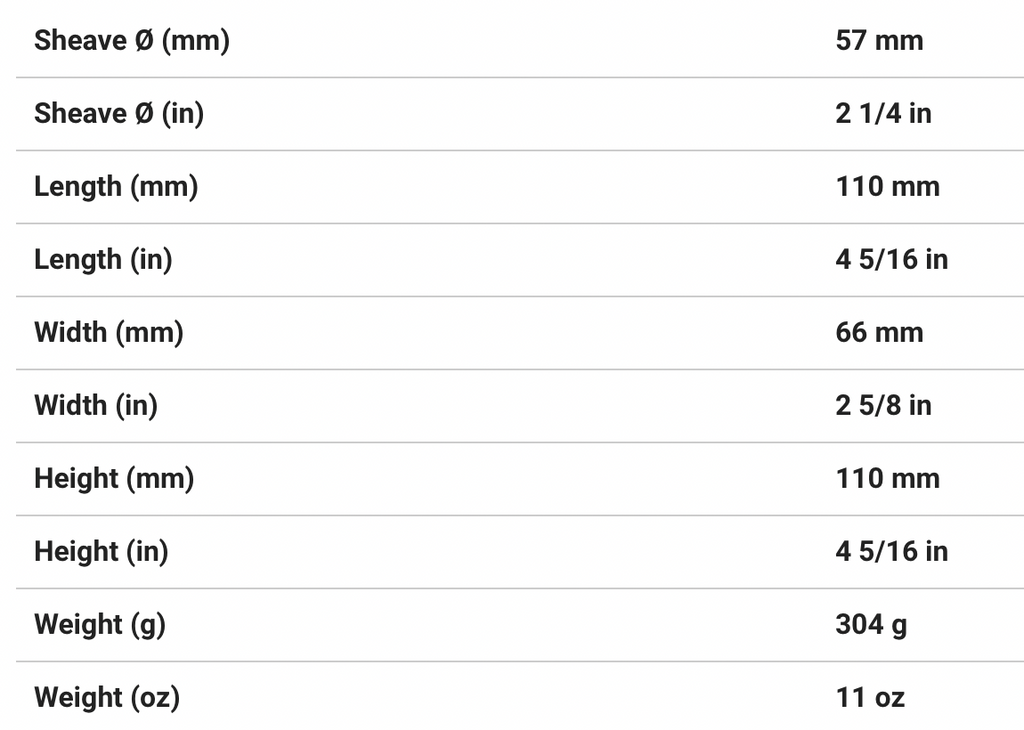Click the "Weight (g)" label
The width and height of the screenshot is (1024, 730).
100,625
